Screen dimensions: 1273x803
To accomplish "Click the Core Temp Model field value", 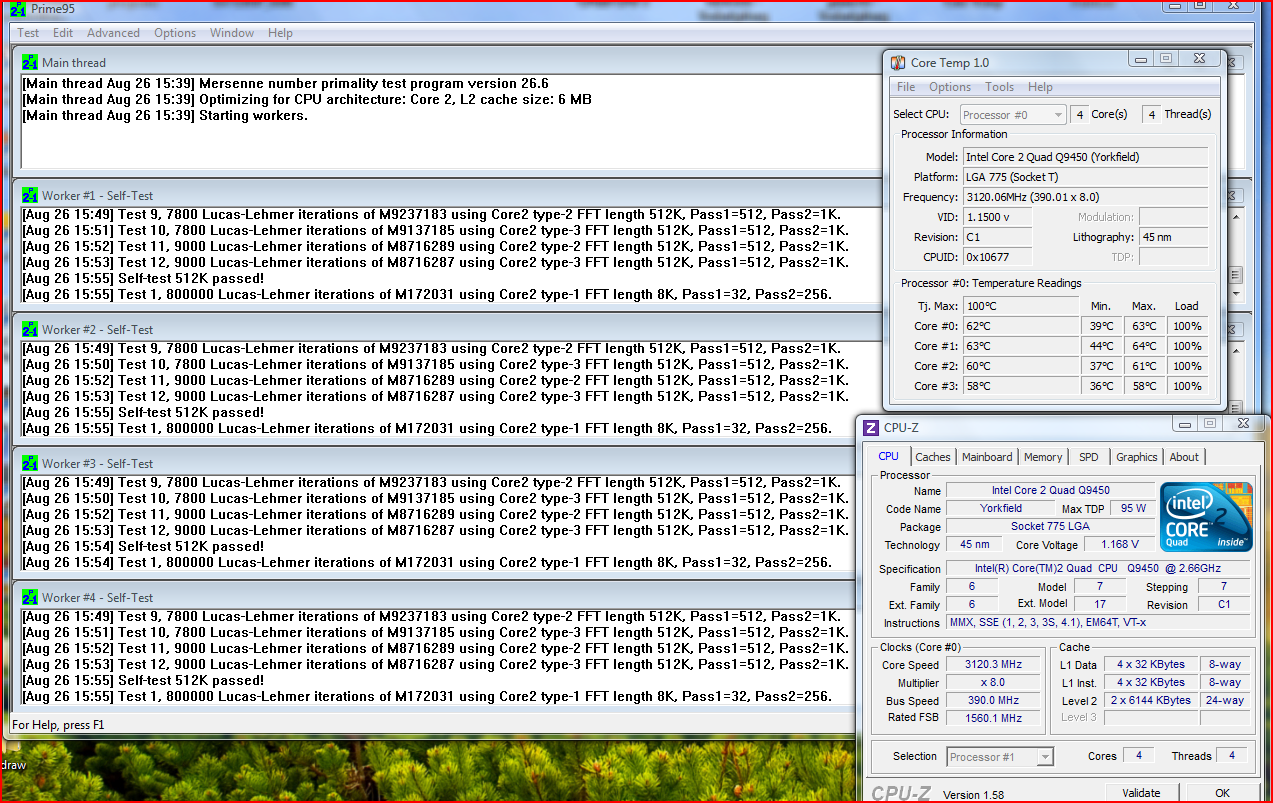I will coord(1085,157).
